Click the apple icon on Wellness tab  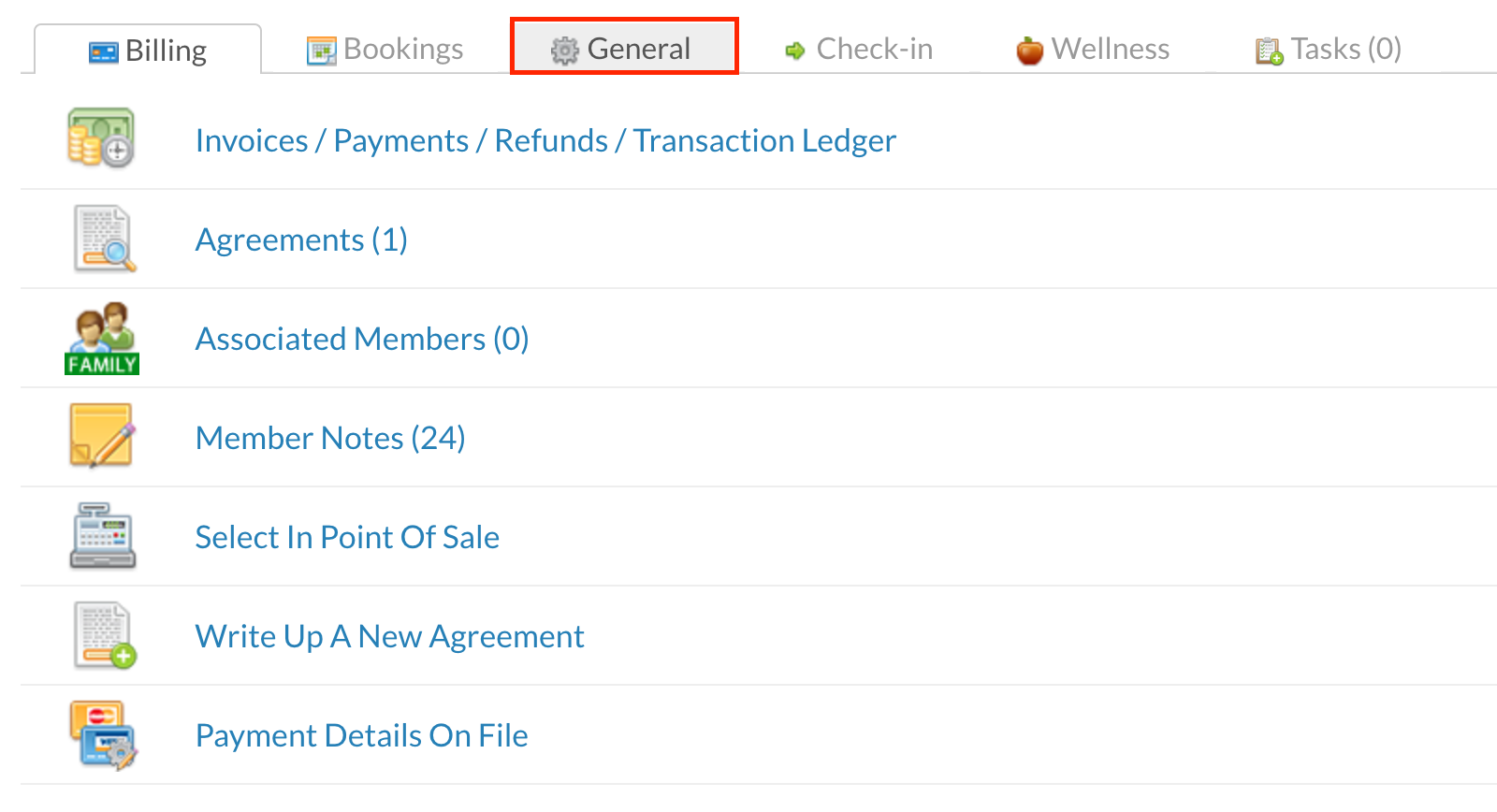coord(1029,51)
